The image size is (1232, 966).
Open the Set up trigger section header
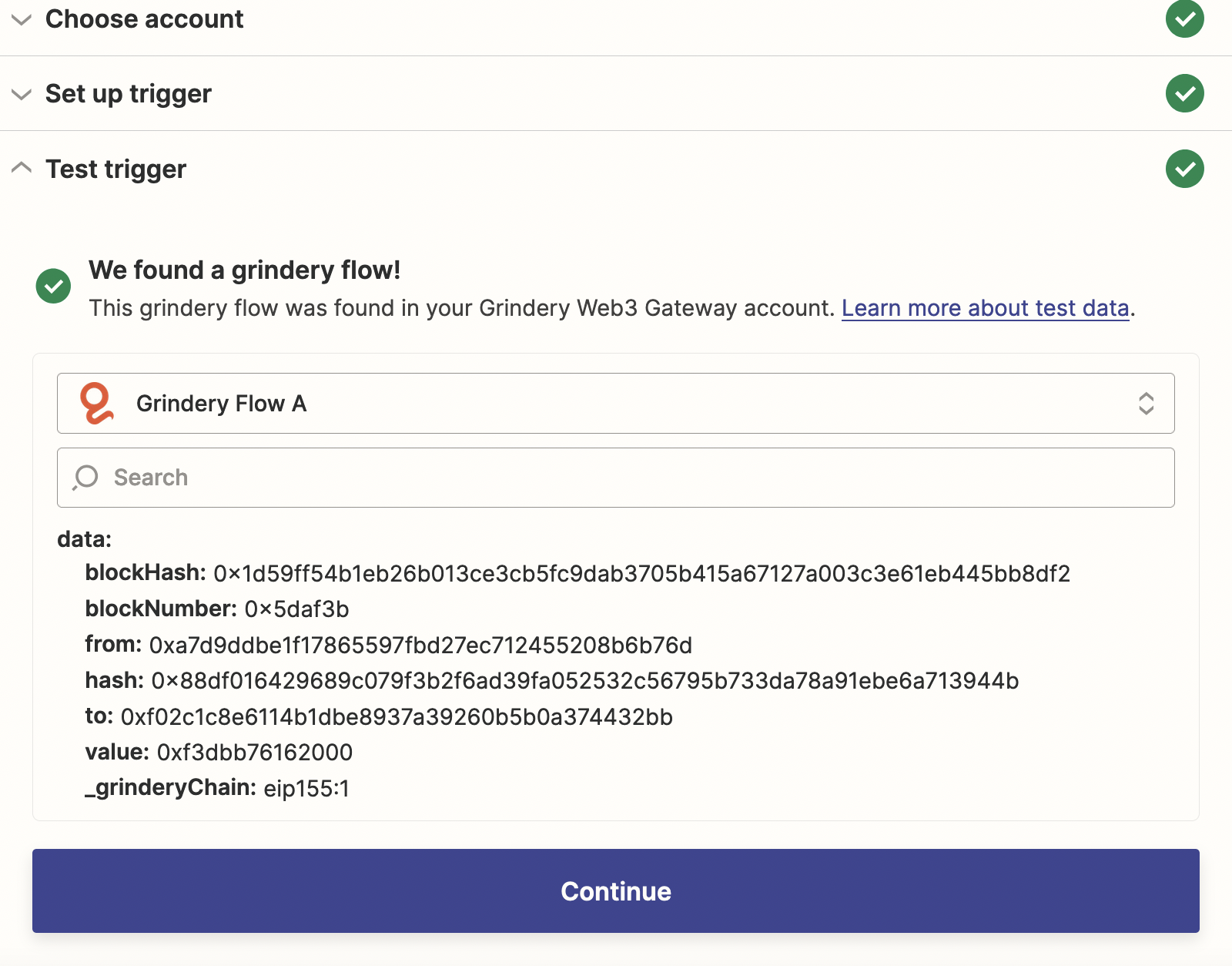128,94
